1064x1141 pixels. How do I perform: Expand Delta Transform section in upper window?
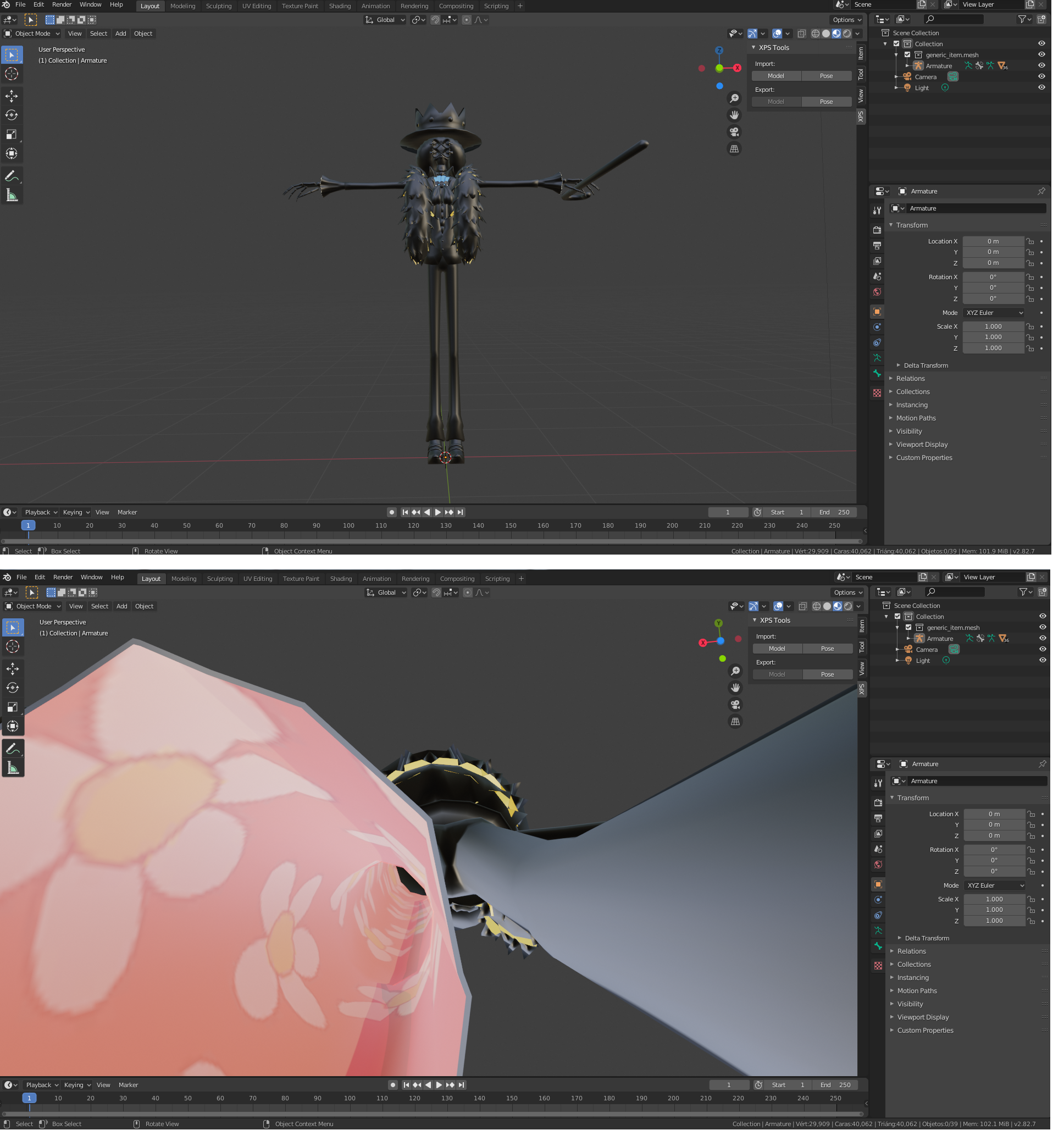click(925, 365)
